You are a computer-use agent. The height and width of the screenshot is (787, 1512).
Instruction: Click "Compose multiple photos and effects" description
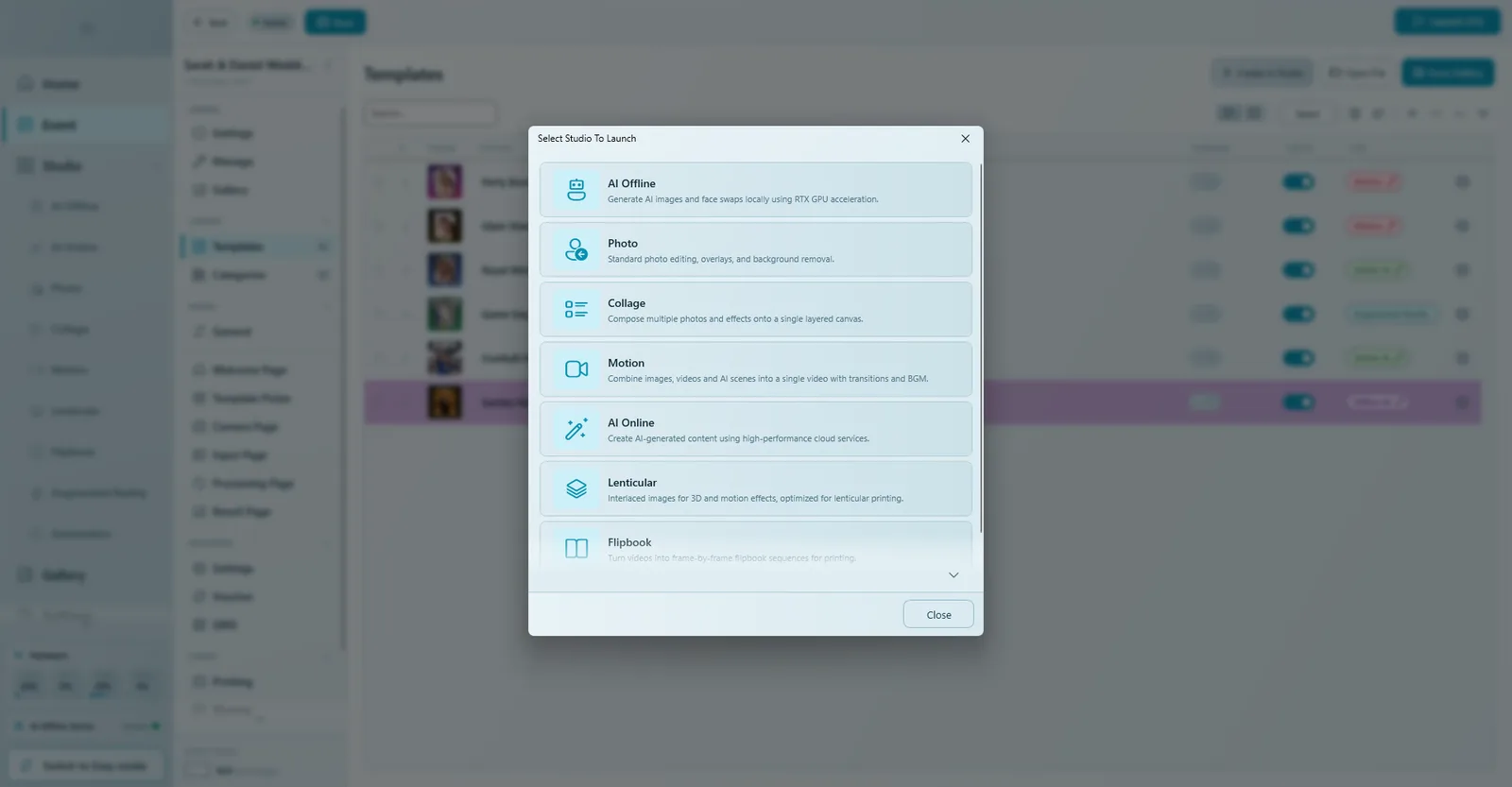pos(735,319)
